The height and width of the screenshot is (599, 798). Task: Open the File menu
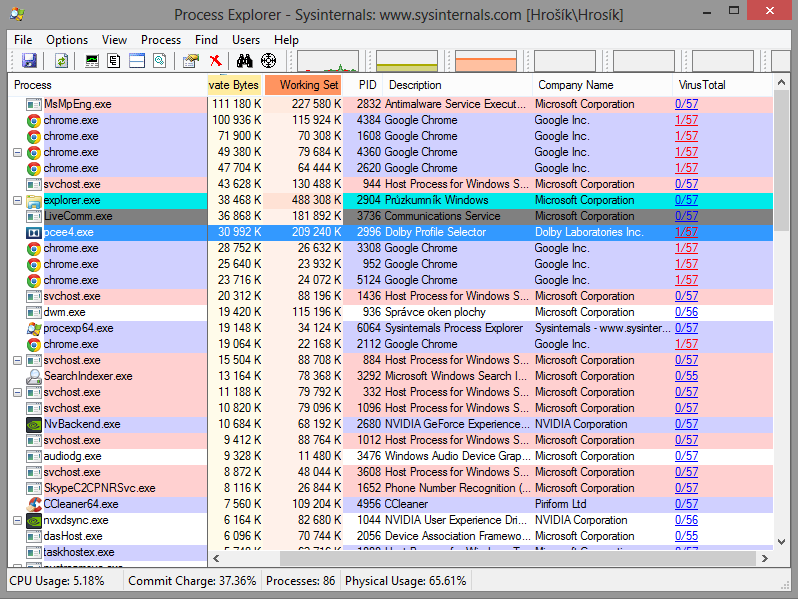coord(23,40)
